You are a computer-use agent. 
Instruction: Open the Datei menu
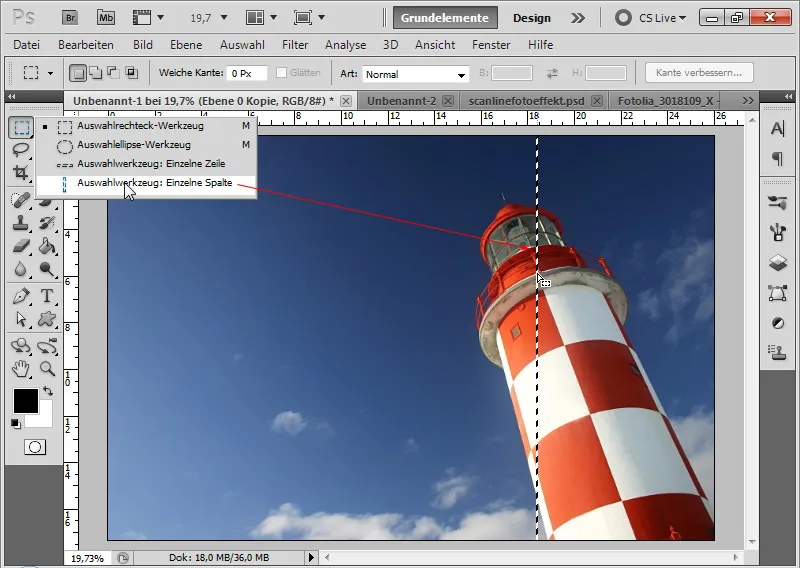tap(27, 45)
